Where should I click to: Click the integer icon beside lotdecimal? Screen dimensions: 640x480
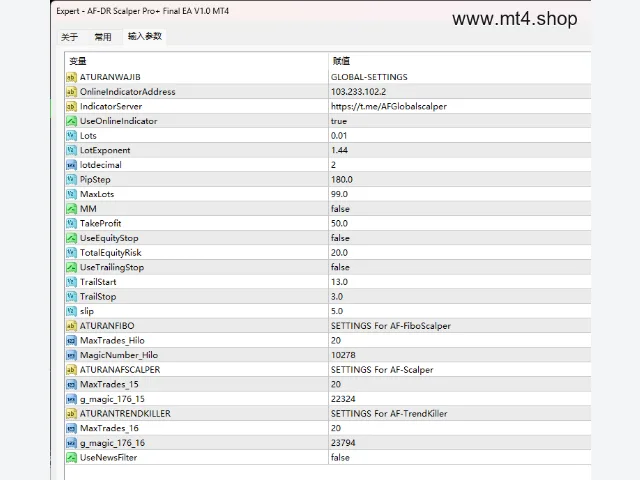tap(71, 165)
